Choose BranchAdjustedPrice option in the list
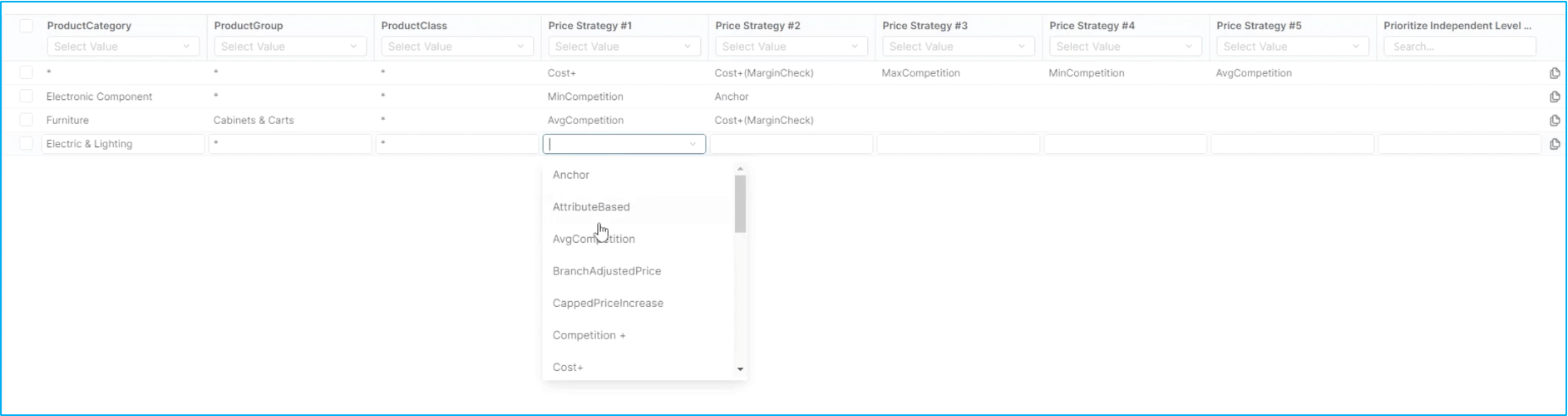This screenshot has width=1568, height=416. click(607, 271)
